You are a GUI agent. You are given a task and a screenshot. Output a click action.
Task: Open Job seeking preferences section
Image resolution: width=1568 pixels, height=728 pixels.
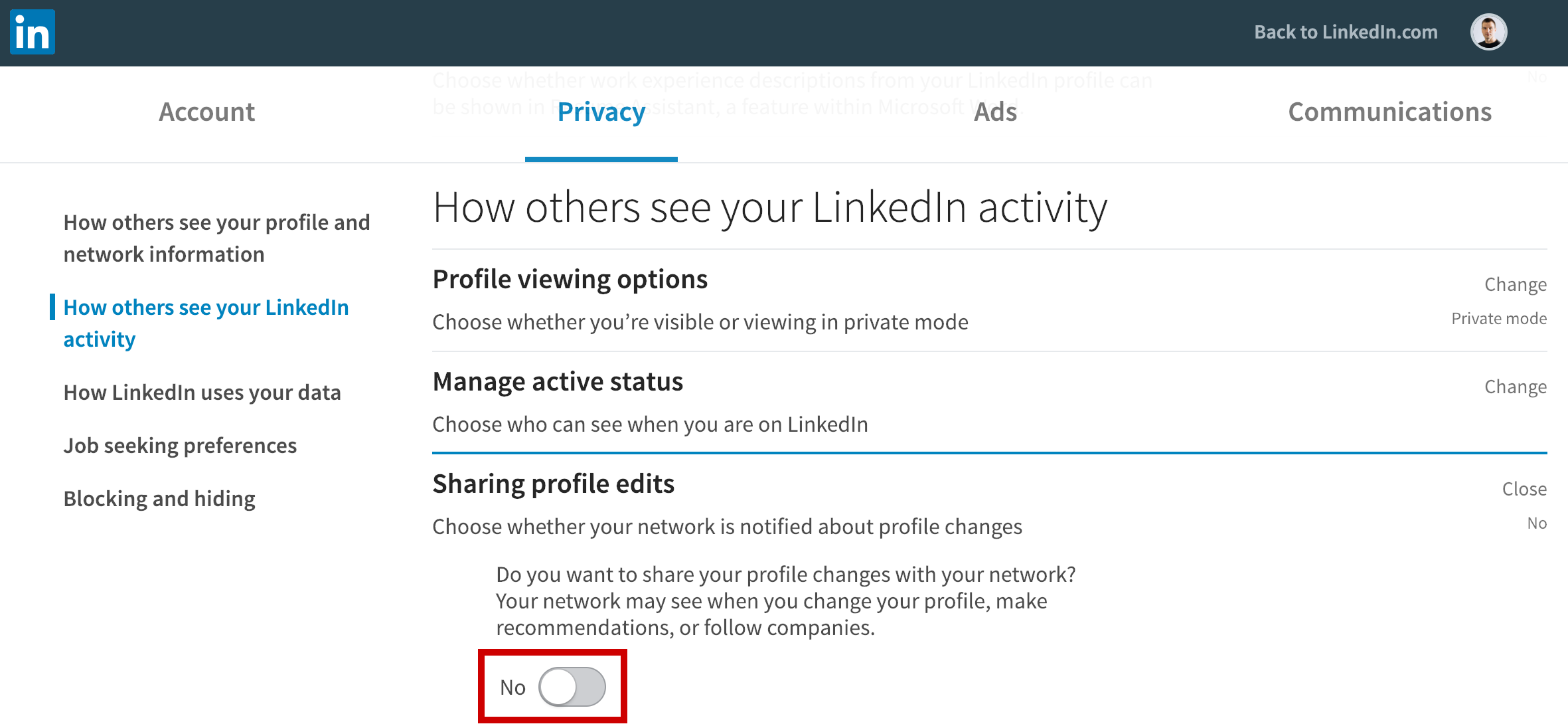click(x=180, y=446)
